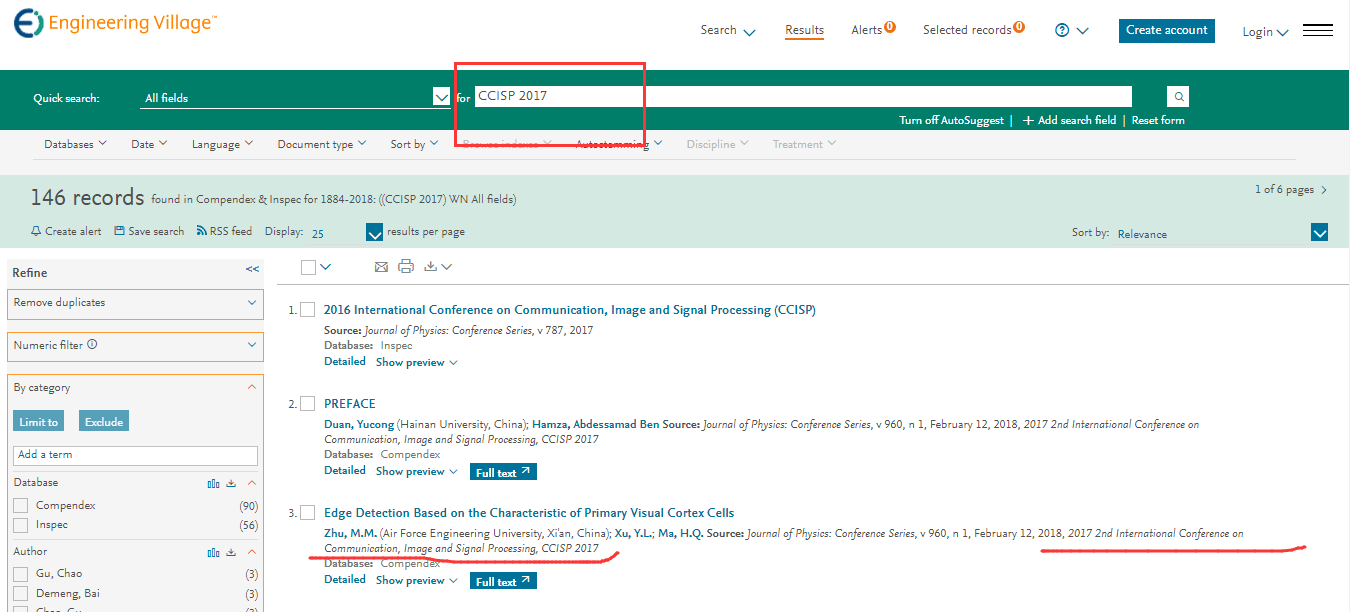Check the author filter Demeng, Bai
The width and height of the screenshot is (1350, 612).
pos(21,594)
